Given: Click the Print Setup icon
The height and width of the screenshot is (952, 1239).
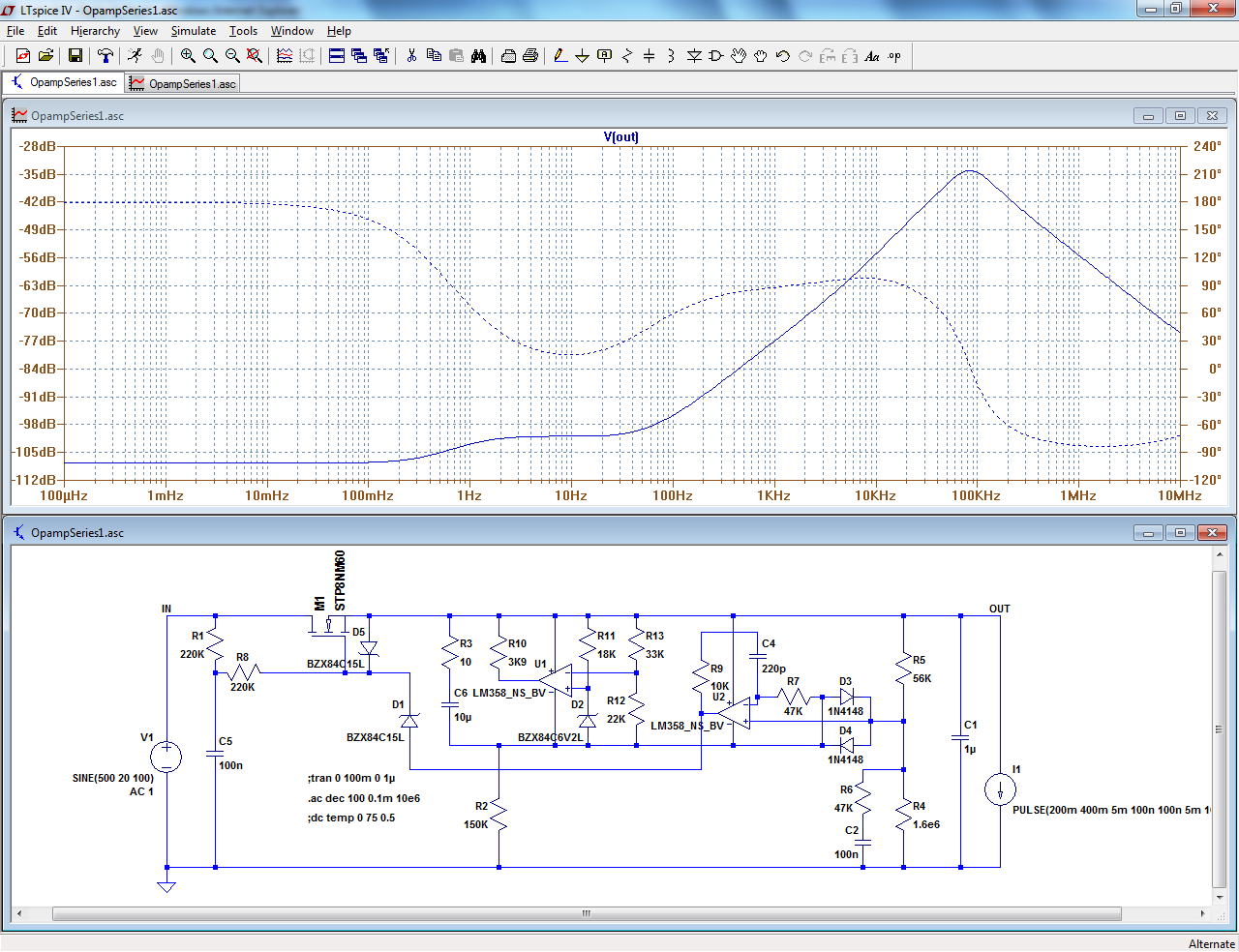Looking at the screenshot, I should pyautogui.click(x=508, y=56).
